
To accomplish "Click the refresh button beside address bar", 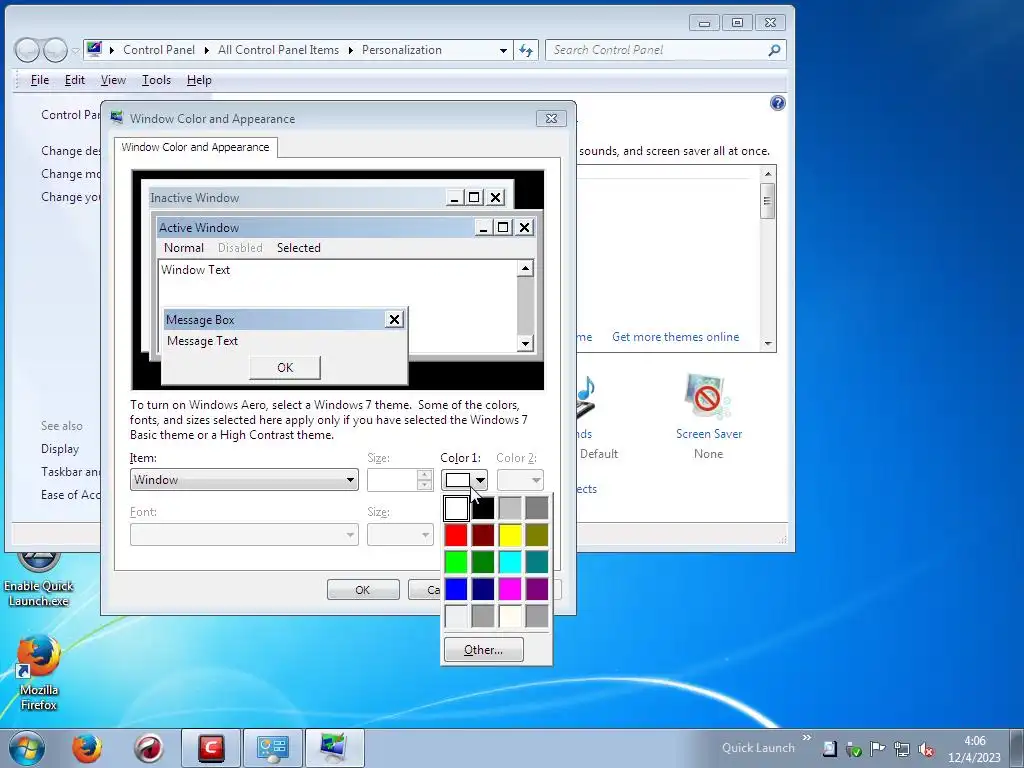I will coord(526,50).
